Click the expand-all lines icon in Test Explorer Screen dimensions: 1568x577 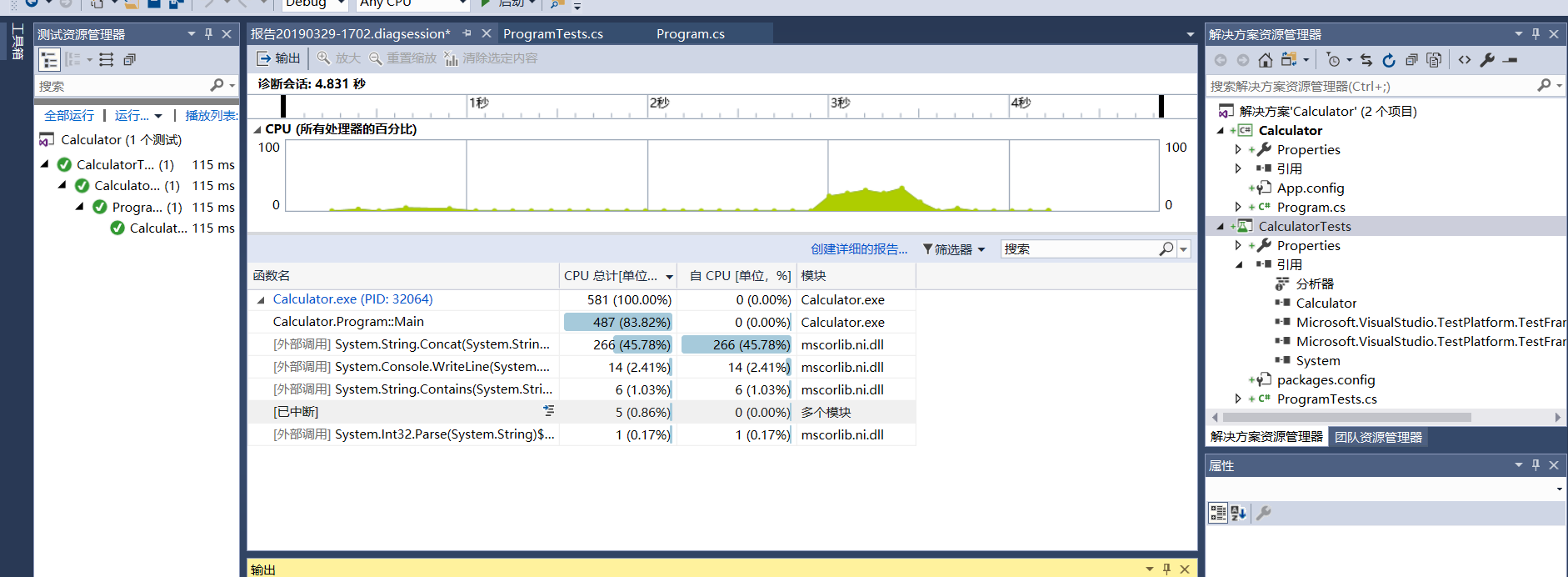106,60
